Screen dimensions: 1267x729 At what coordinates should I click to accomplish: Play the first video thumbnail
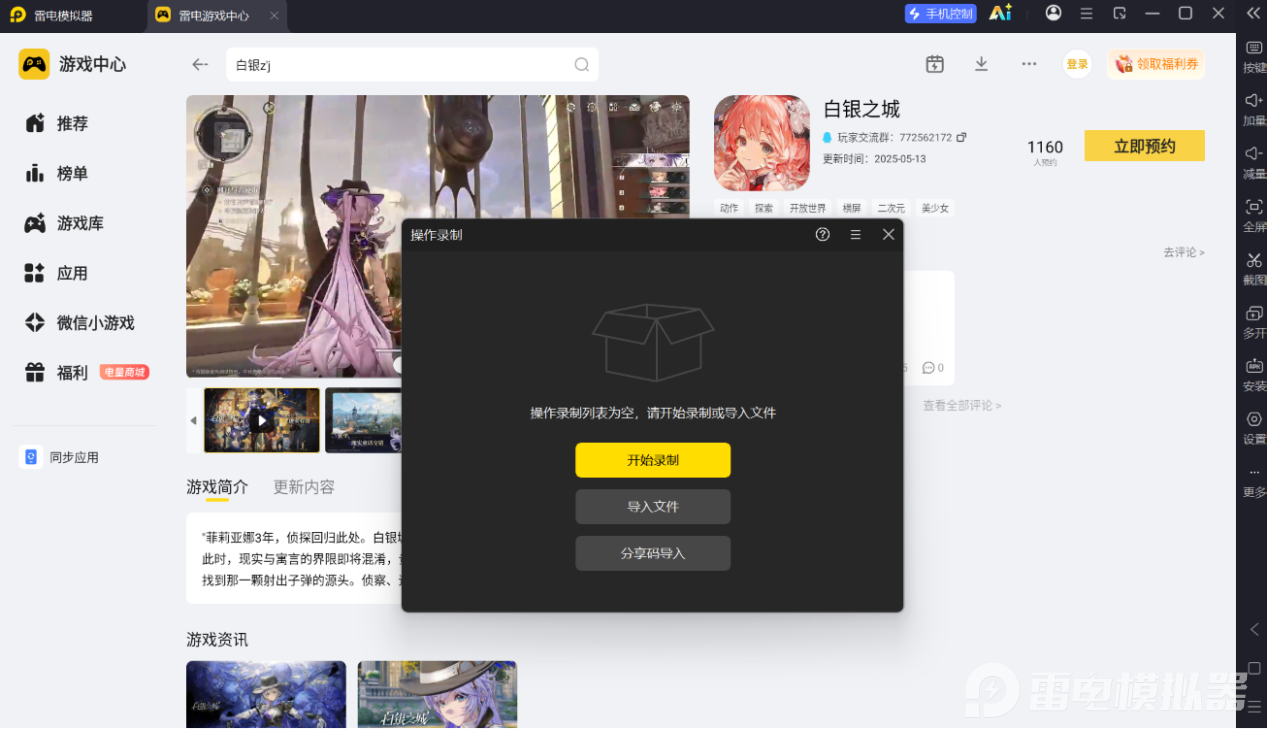point(262,421)
